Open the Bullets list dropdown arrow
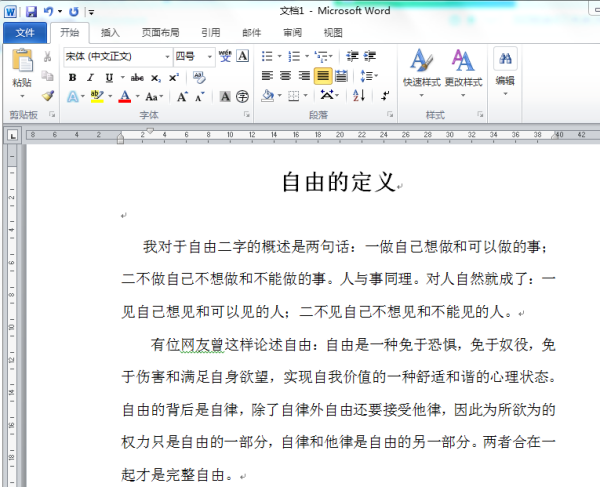The image size is (600, 487). tap(279, 57)
